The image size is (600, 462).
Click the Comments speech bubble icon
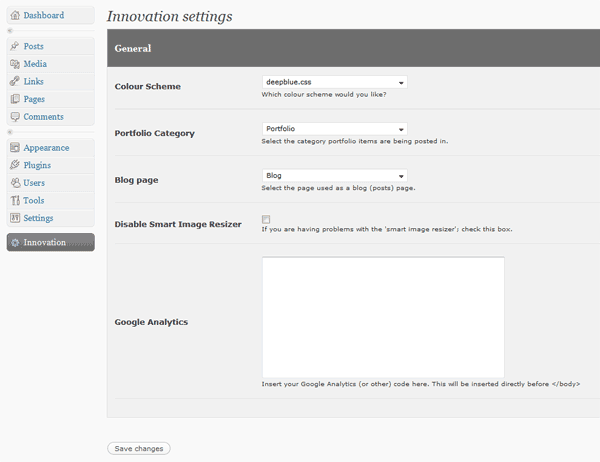coord(15,117)
